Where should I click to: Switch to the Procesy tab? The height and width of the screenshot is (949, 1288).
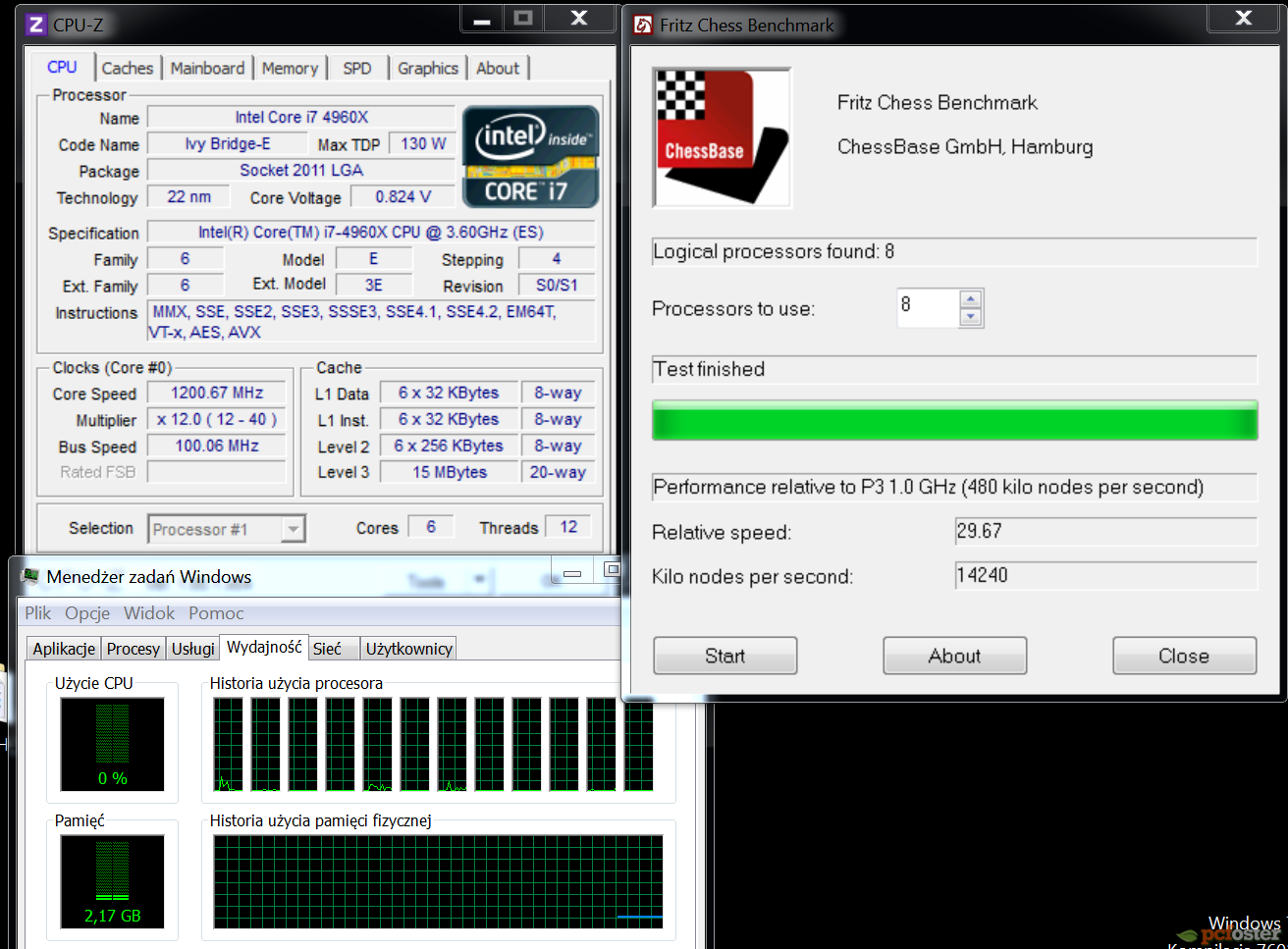(133, 649)
